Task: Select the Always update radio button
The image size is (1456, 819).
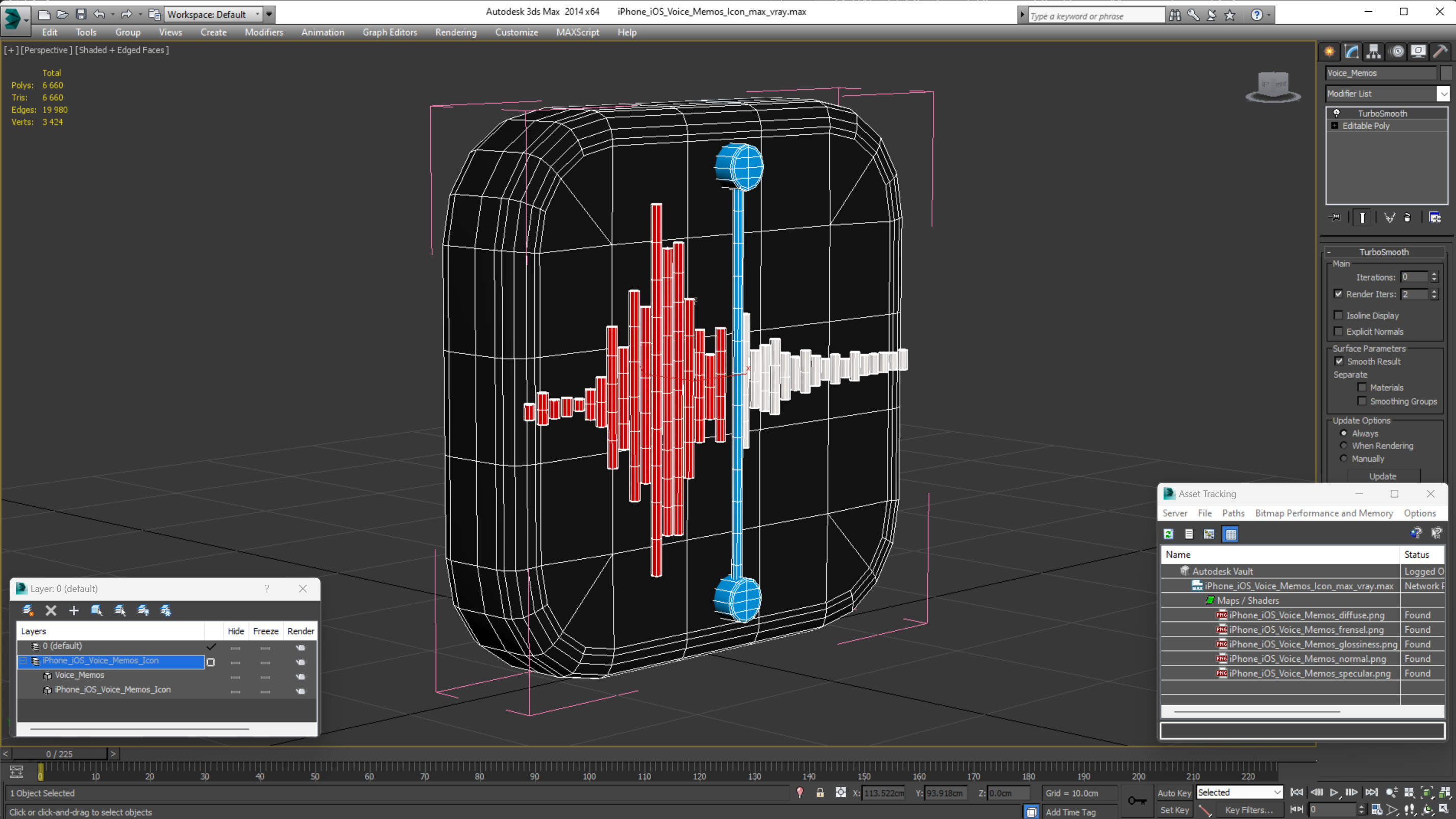Action: 1344,433
